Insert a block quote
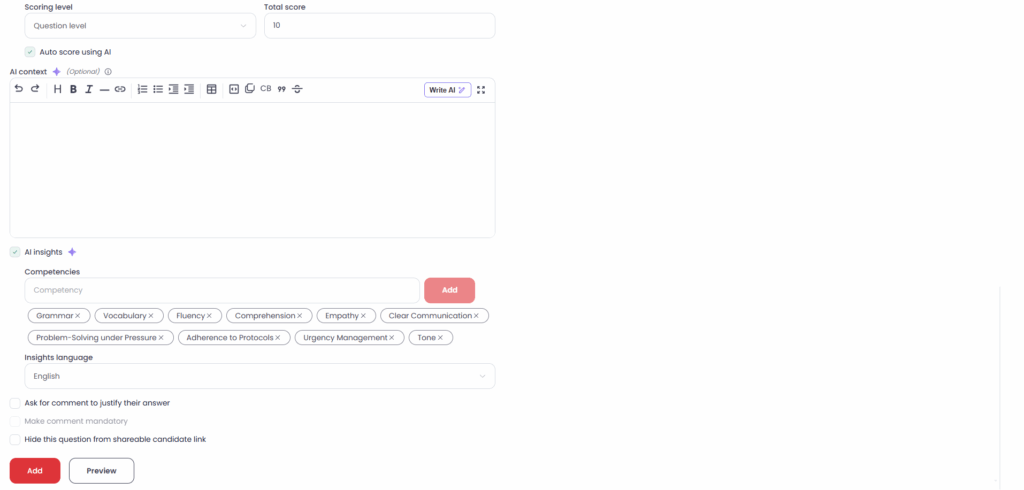1024x490 pixels. pos(281,90)
